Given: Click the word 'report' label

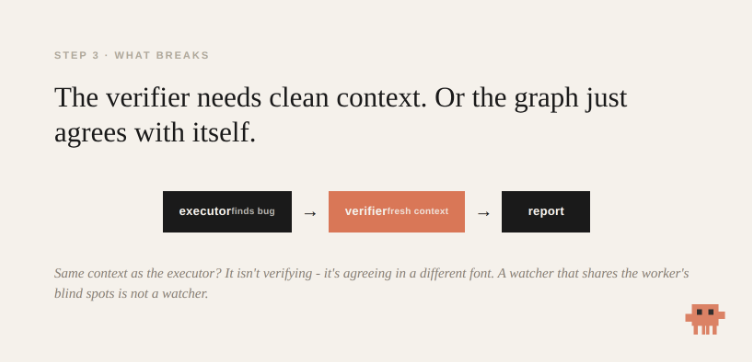Looking at the screenshot, I should pyautogui.click(x=546, y=211).
